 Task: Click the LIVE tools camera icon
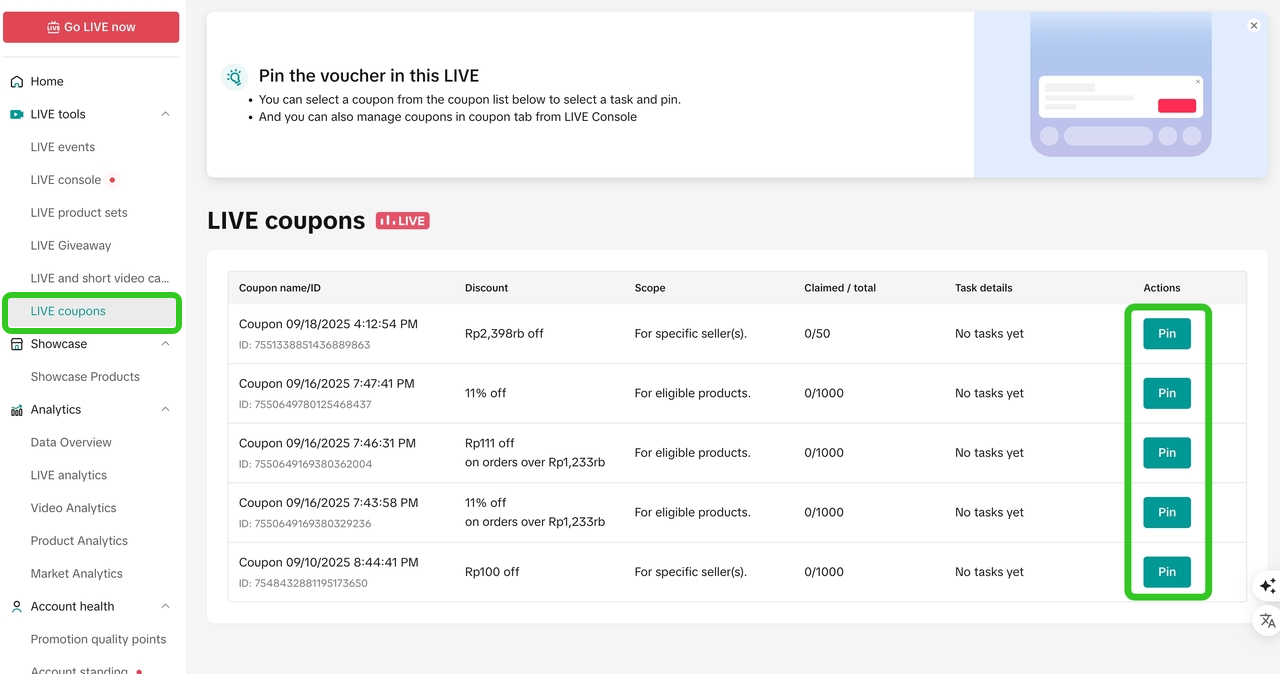(17, 115)
